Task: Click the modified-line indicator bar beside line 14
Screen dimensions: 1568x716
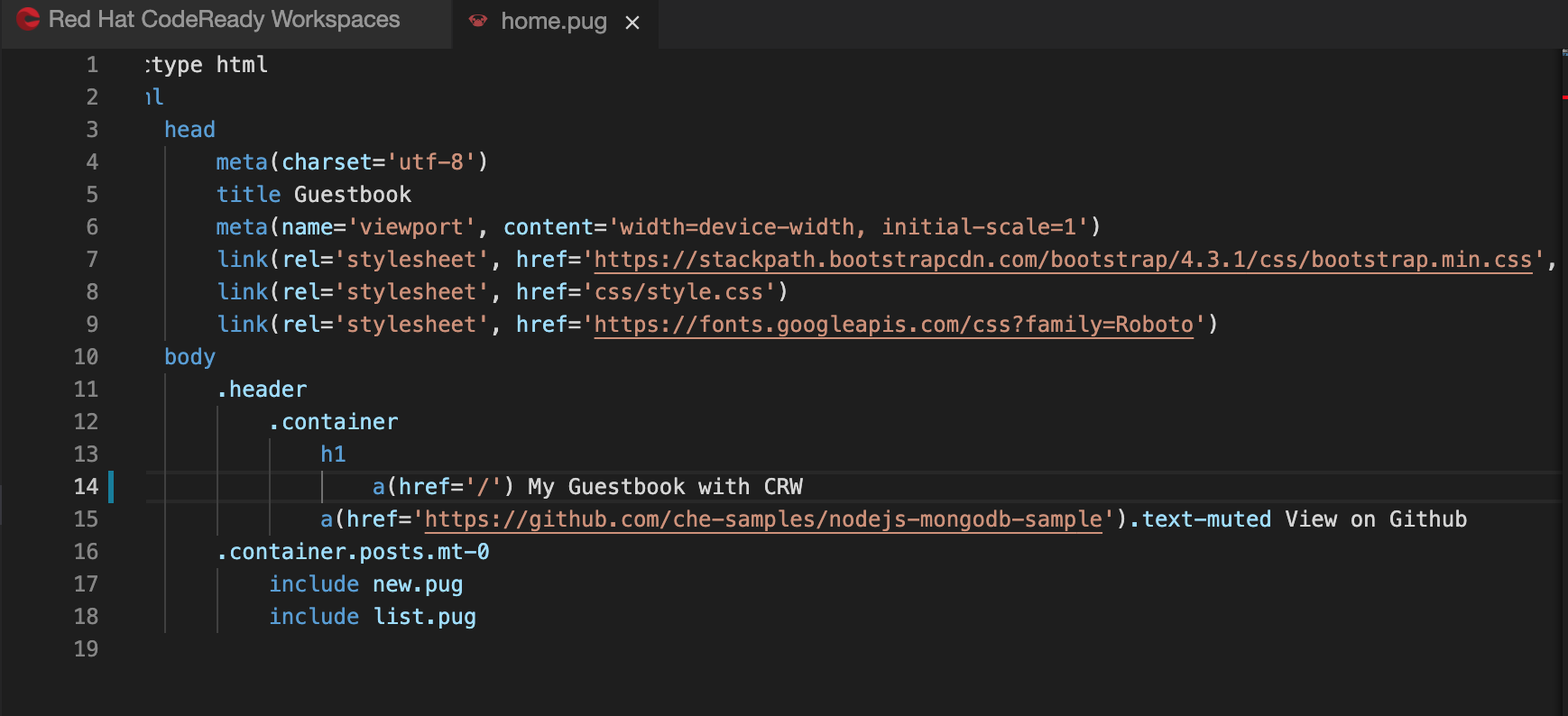Action: [111, 487]
